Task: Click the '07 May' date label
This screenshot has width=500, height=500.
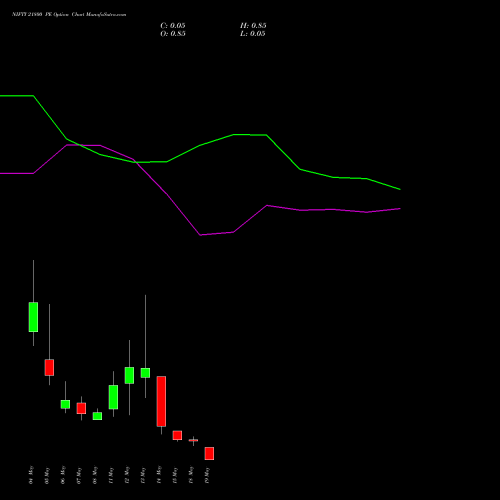Action: click(x=79, y=475)
